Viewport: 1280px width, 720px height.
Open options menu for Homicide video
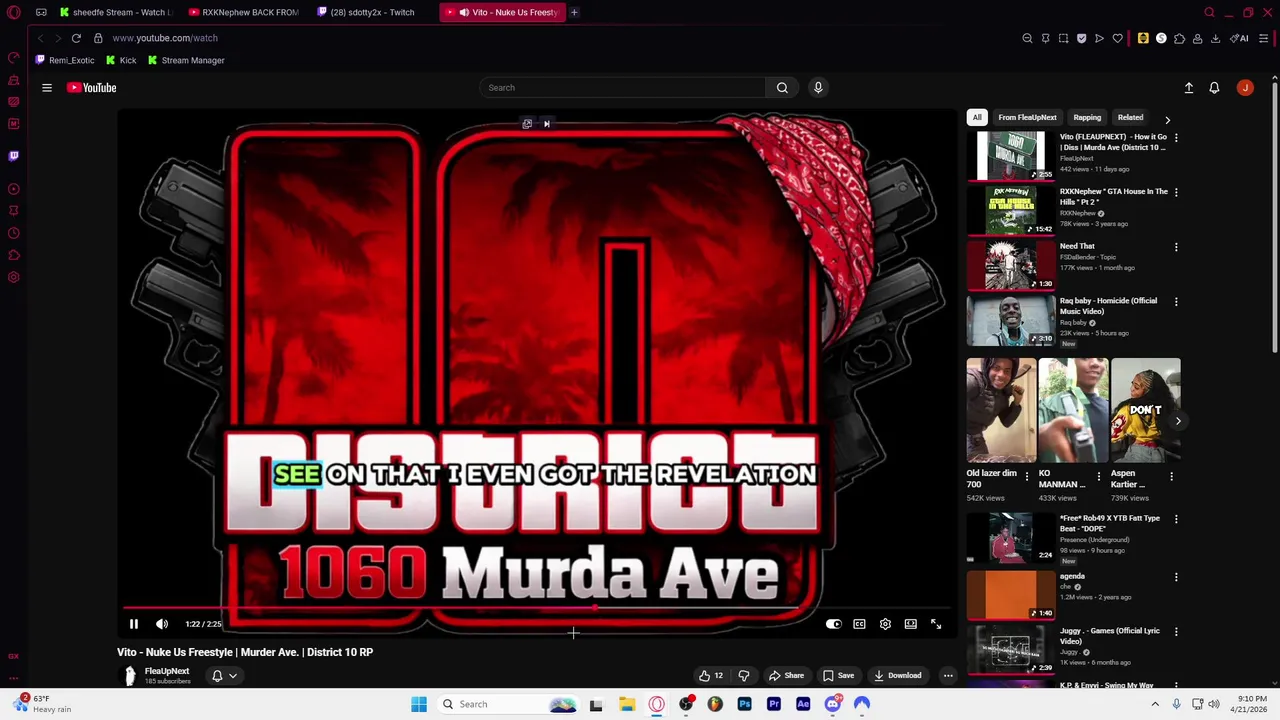tap(1176, 301)
